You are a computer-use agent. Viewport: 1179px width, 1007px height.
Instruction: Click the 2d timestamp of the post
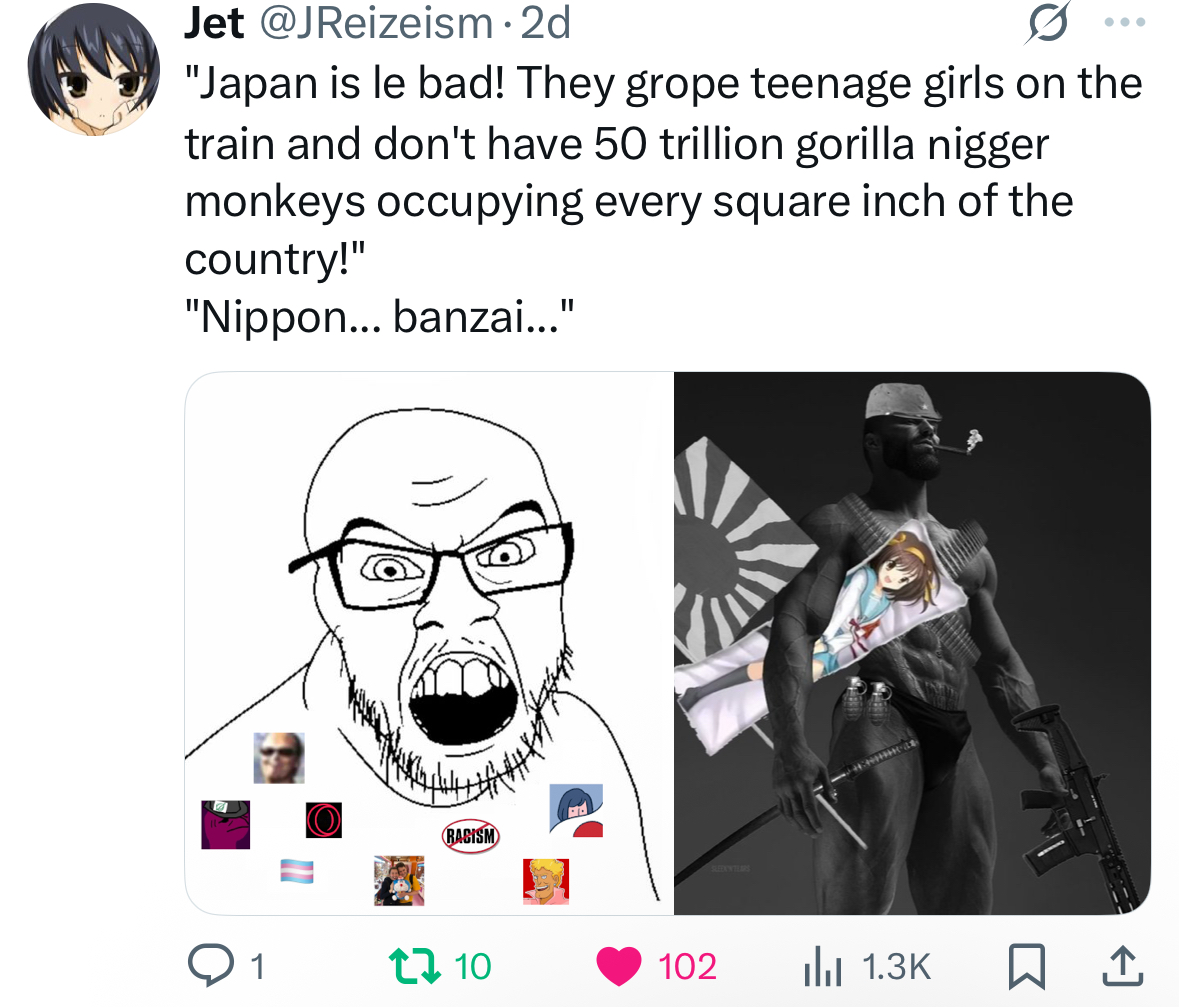click(546, 23)
